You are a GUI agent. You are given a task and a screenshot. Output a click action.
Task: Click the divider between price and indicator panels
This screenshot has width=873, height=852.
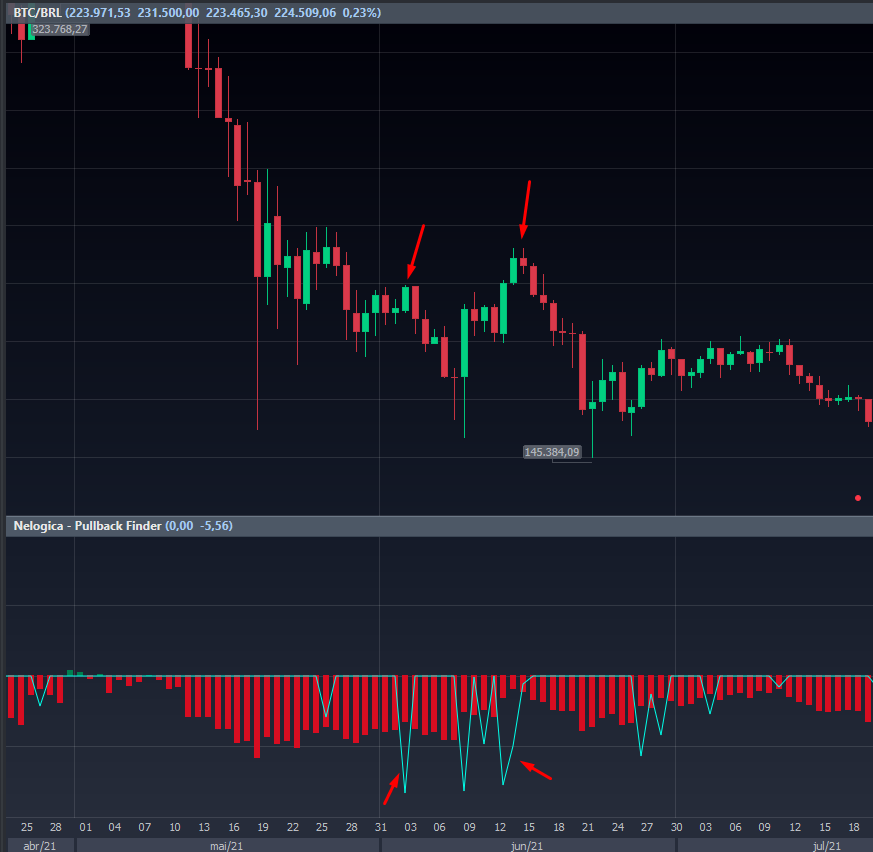pos(436,516)
